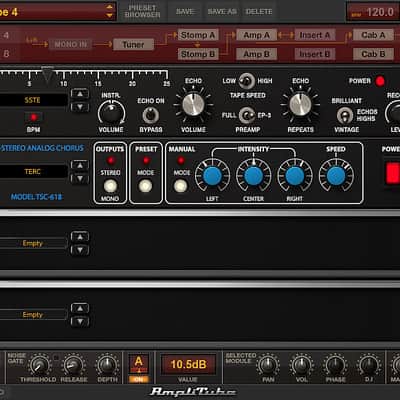Click up arrow of second Empty slot
Viewport: 400px width, 400px height.
point(80,309)
